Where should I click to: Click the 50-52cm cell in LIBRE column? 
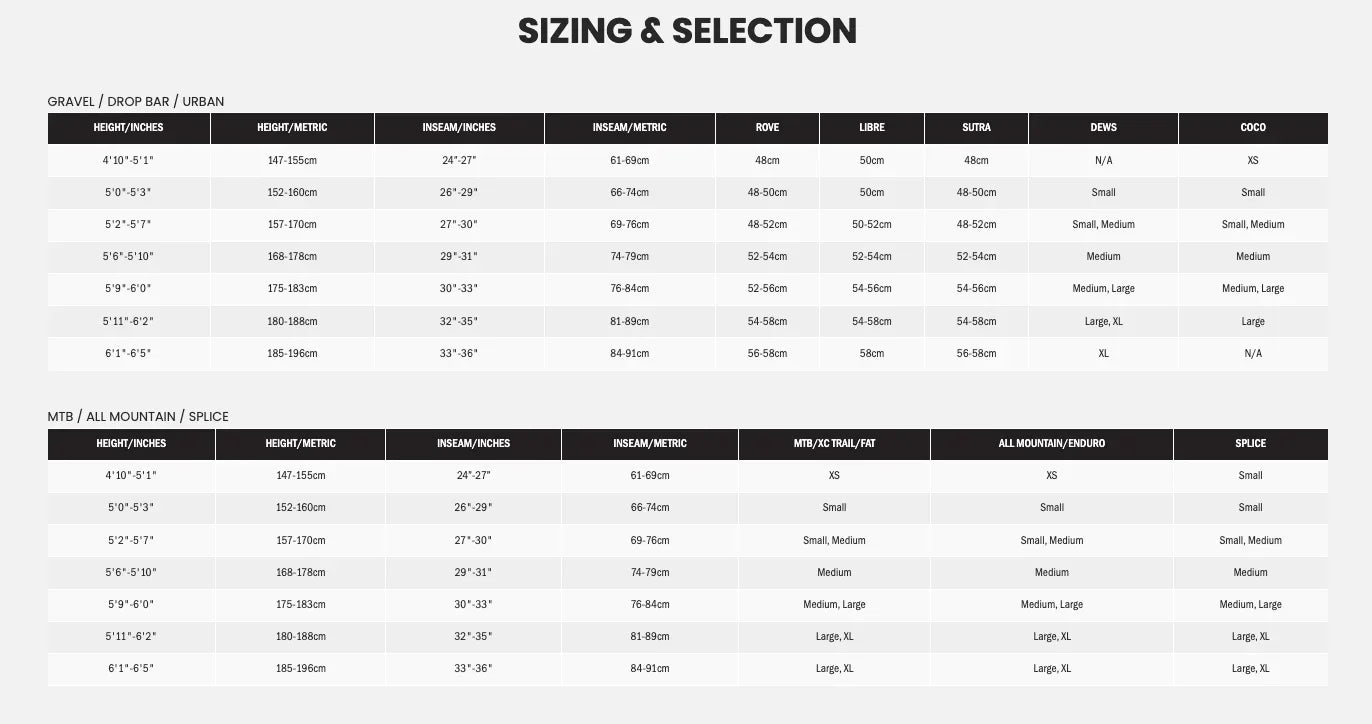pyautogui.click(x=871, y=224)
